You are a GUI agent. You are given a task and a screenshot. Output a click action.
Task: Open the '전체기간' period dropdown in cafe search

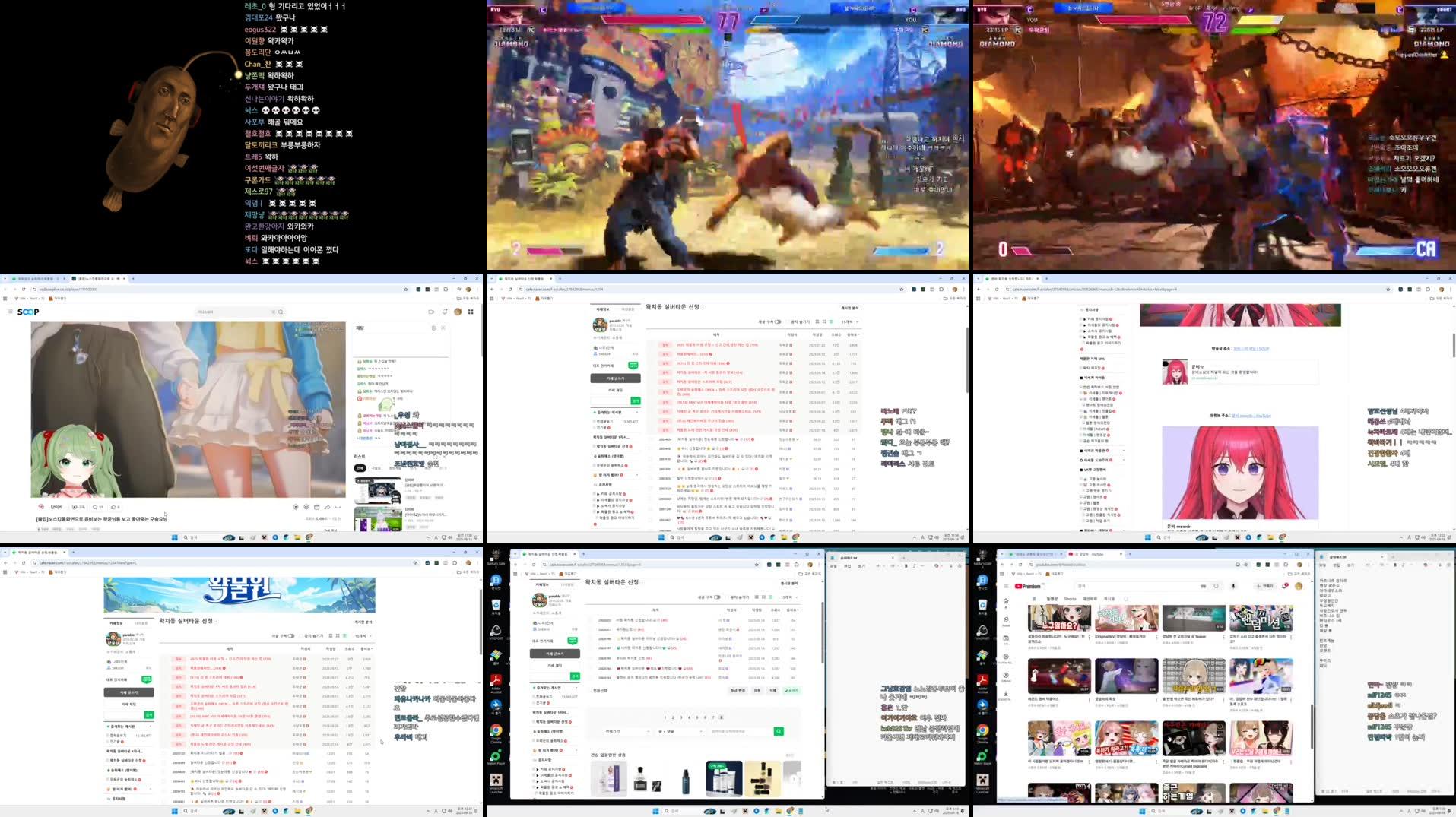(627, 731)
